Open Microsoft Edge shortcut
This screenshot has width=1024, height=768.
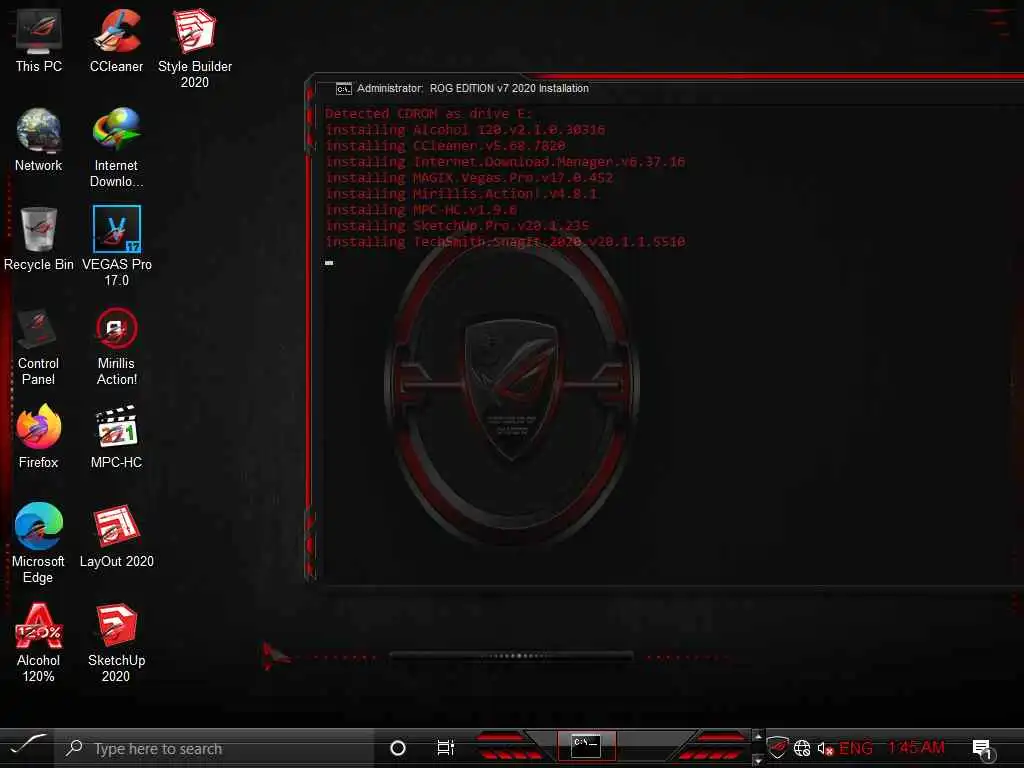point(39,543)
